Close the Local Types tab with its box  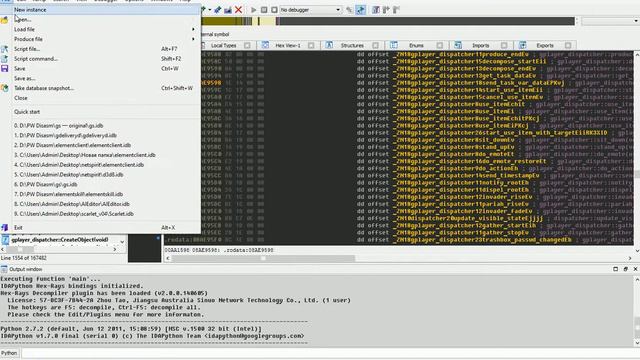pos(247,45)
